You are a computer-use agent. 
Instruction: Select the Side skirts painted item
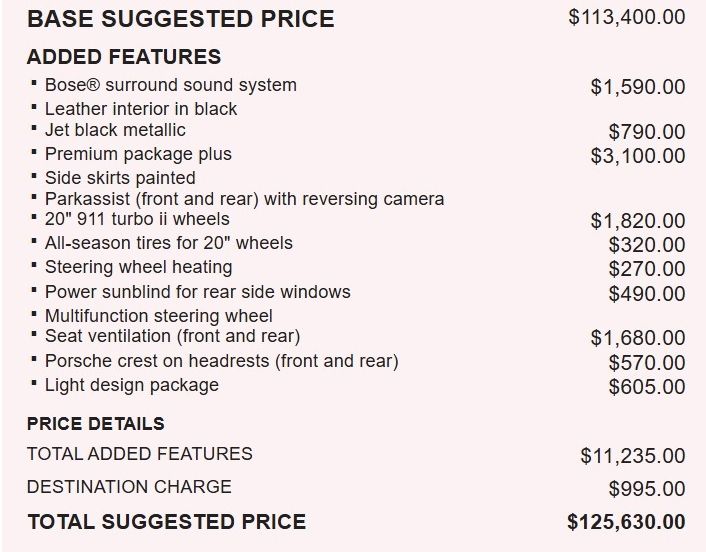coord(120,178)
